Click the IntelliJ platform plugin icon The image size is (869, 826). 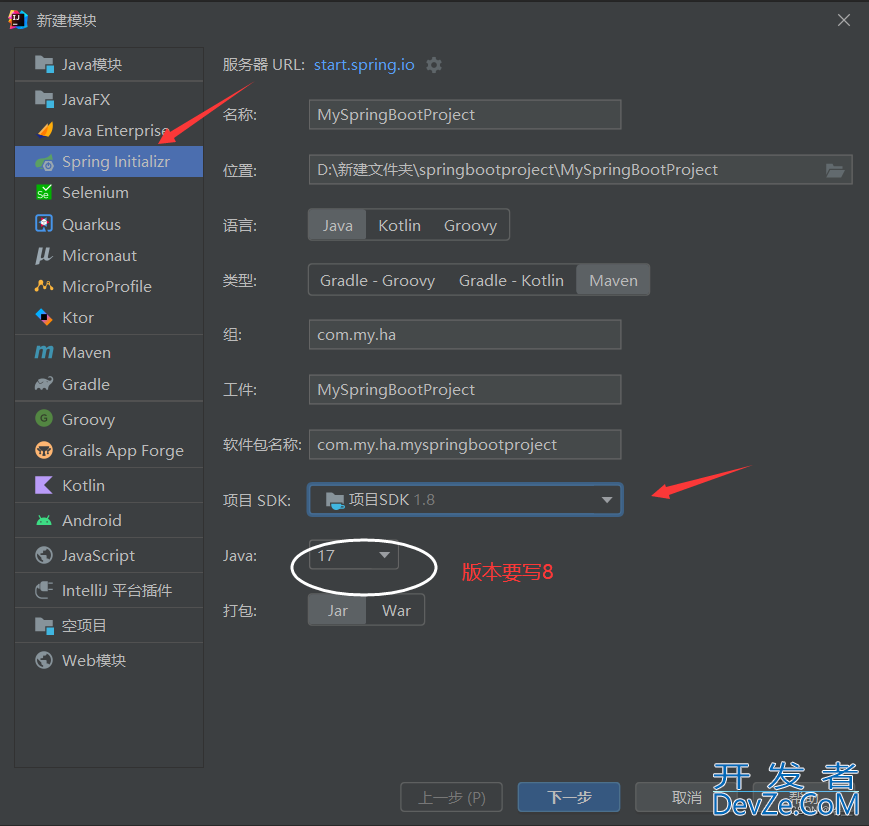pos(44,590)
